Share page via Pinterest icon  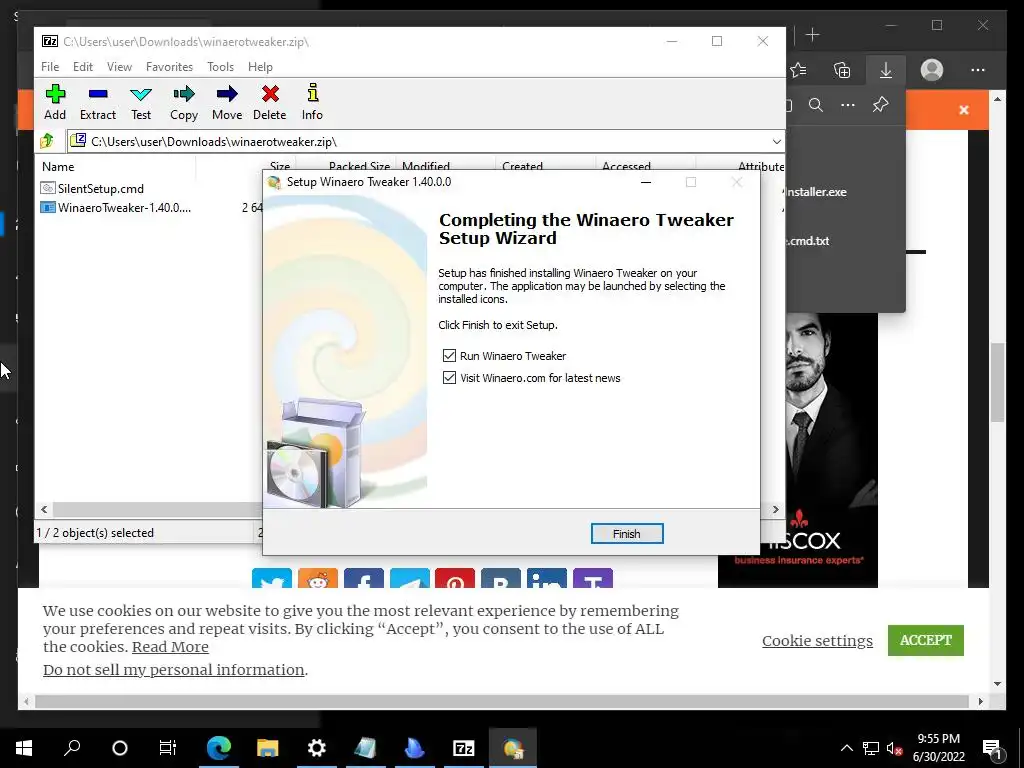click(455, 579)
